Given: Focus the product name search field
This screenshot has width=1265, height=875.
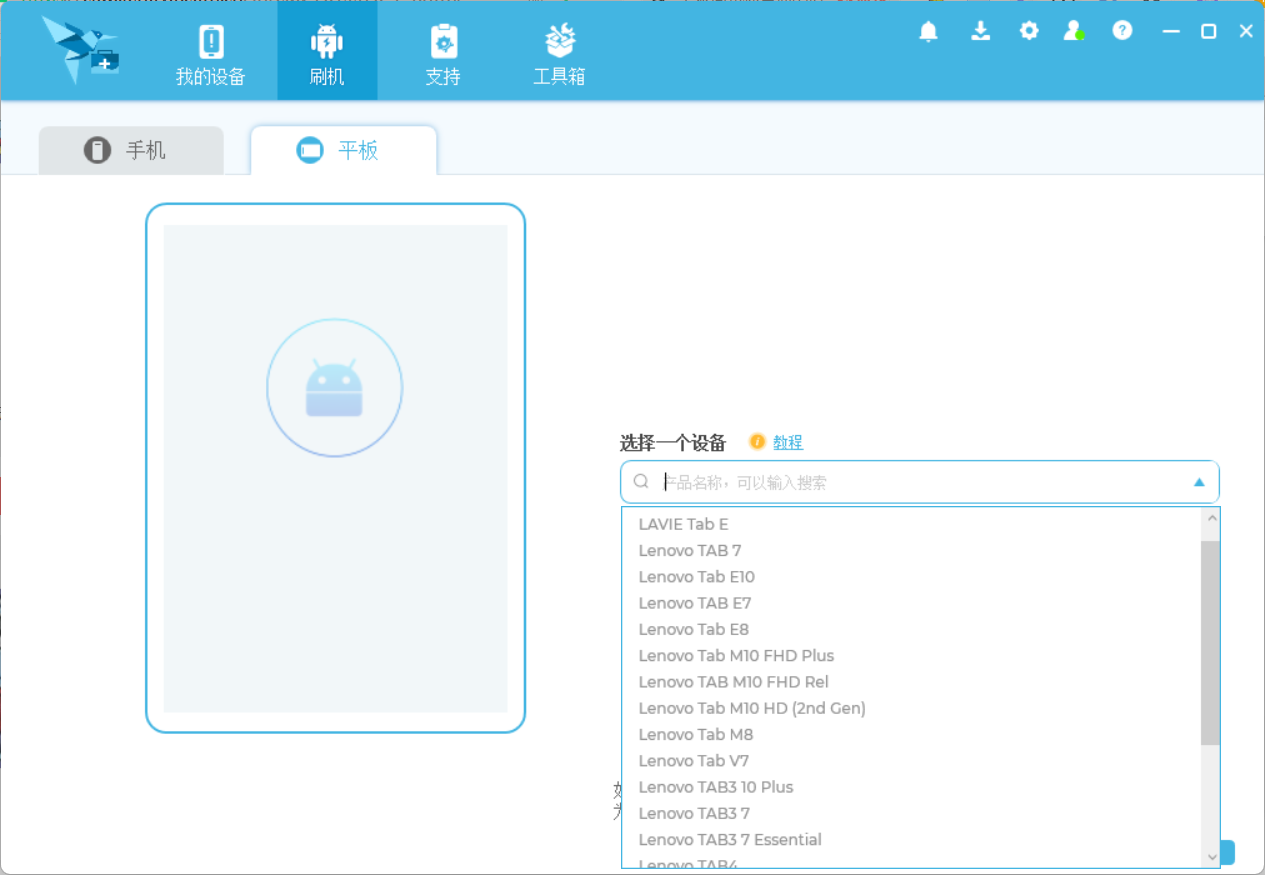Looking at the screenshot, I should (x=920, y=482).
